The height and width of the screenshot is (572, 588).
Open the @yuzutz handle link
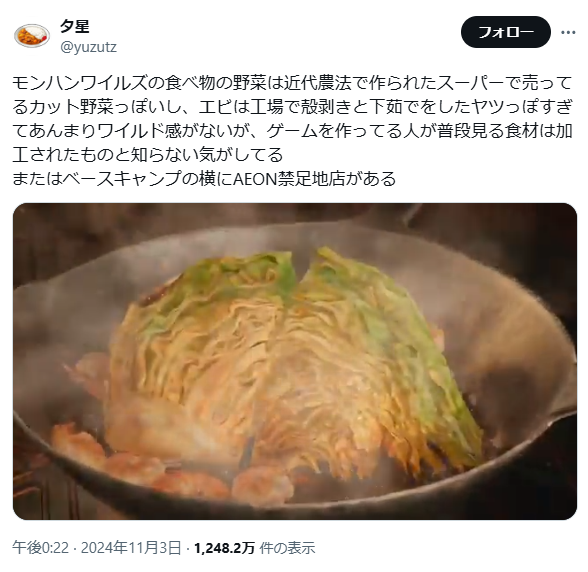click(88, 47)
